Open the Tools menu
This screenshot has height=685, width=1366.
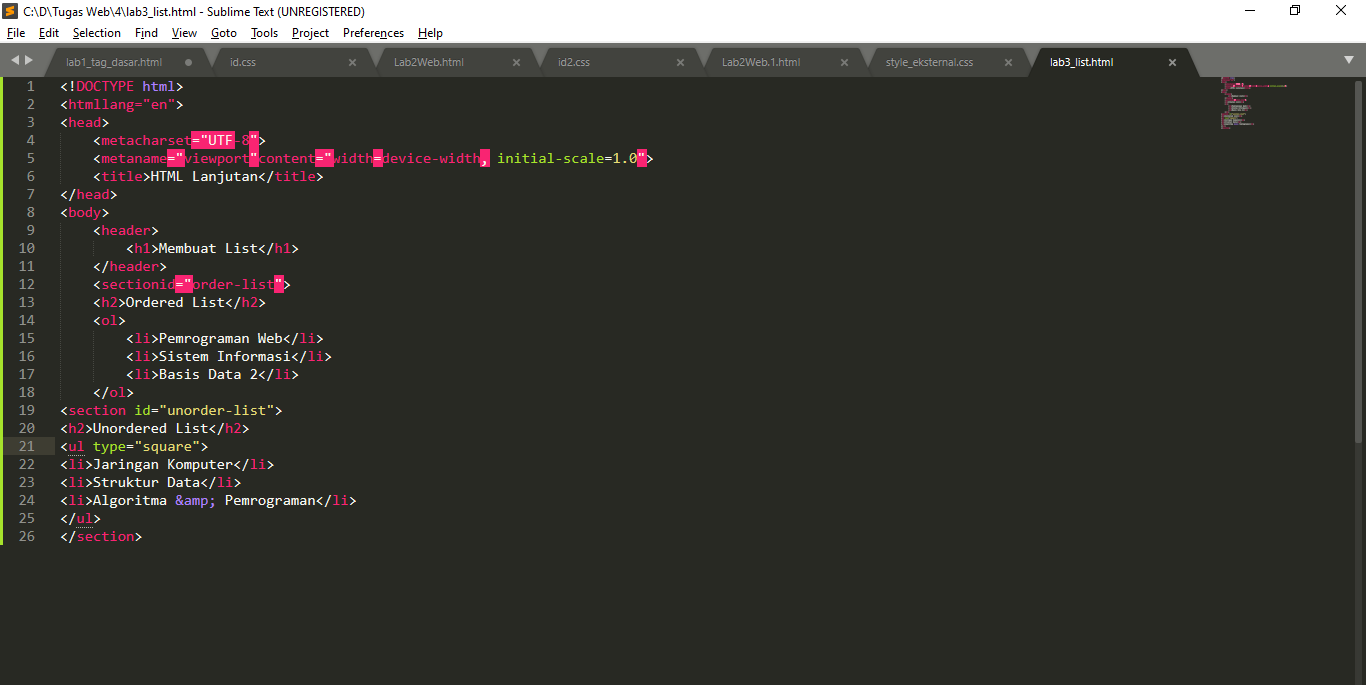[263, 33]
